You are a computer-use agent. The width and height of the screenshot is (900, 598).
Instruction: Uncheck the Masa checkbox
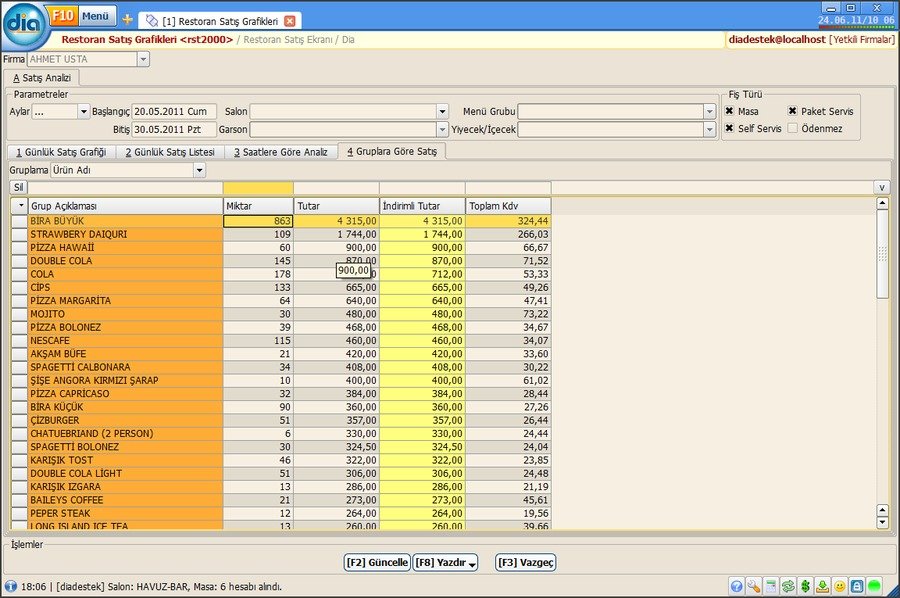click(730, 111)
